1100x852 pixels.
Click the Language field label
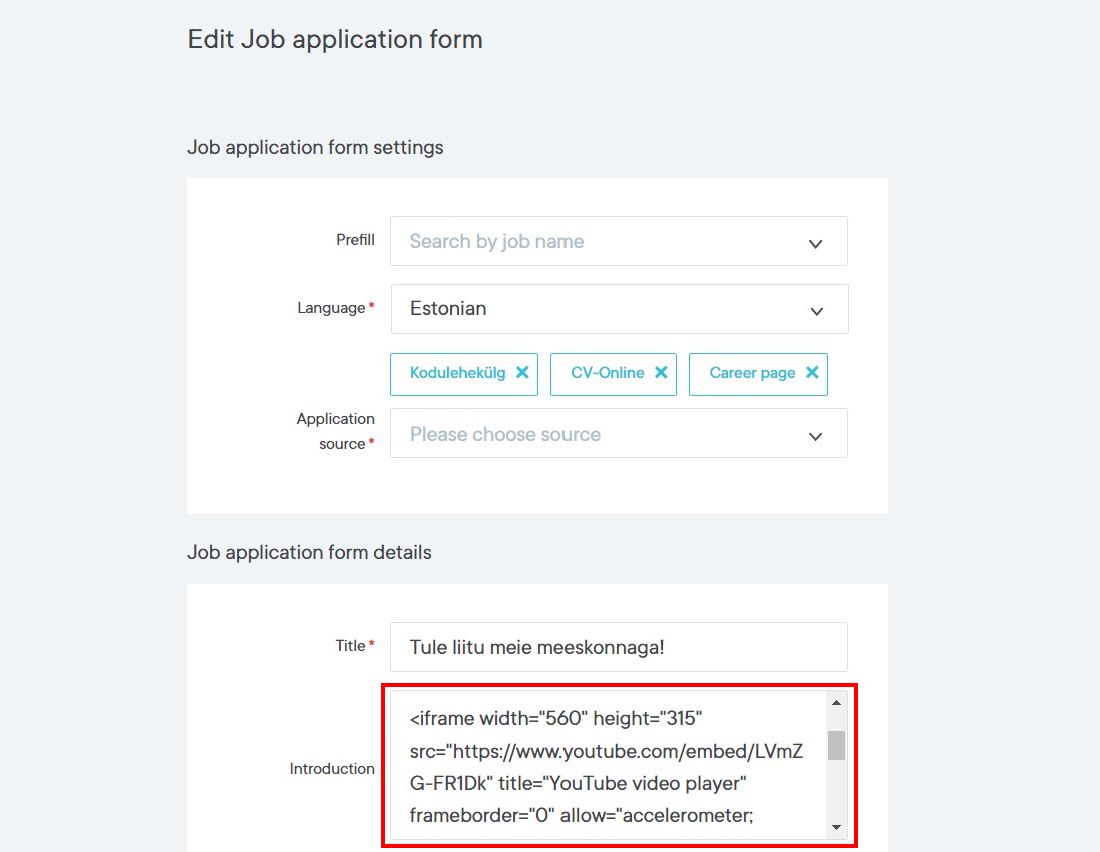(331, 308)
